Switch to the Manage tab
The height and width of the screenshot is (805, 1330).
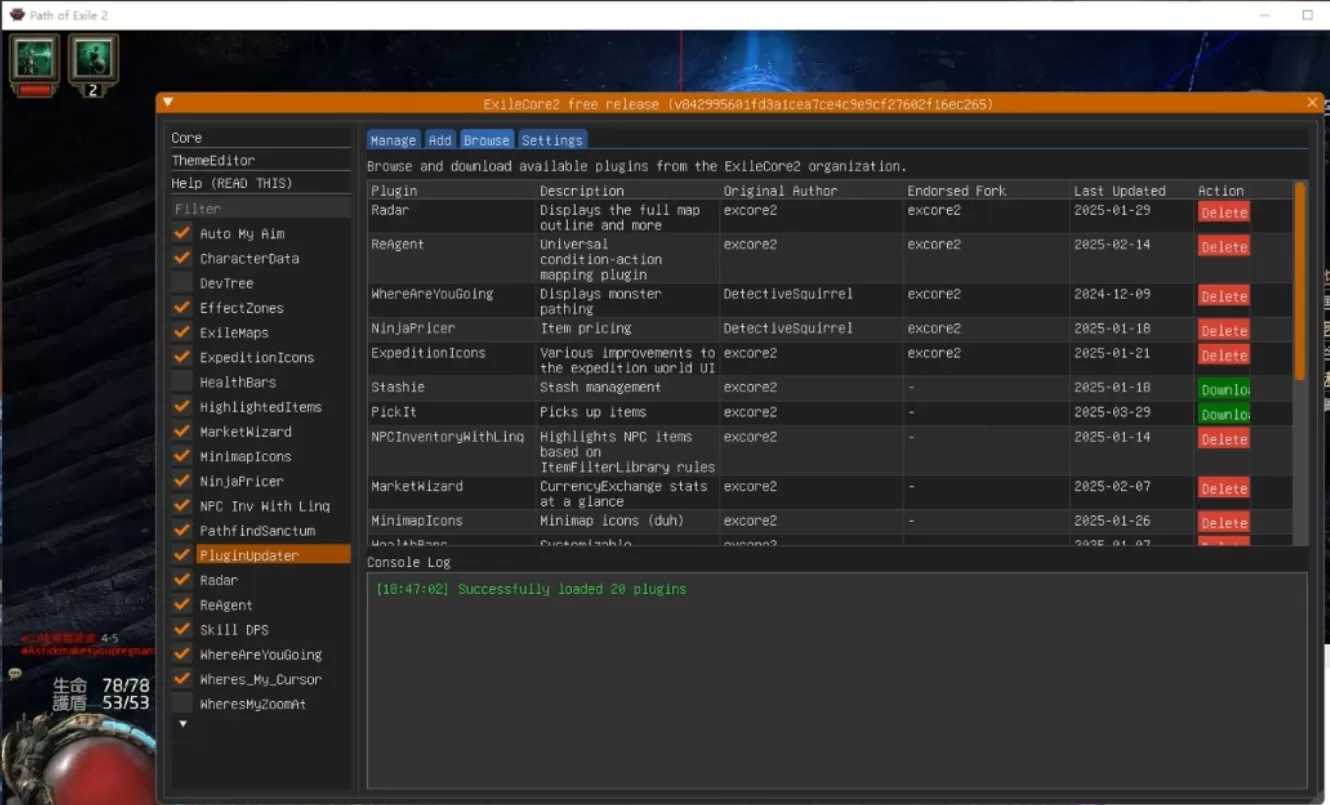393,141
